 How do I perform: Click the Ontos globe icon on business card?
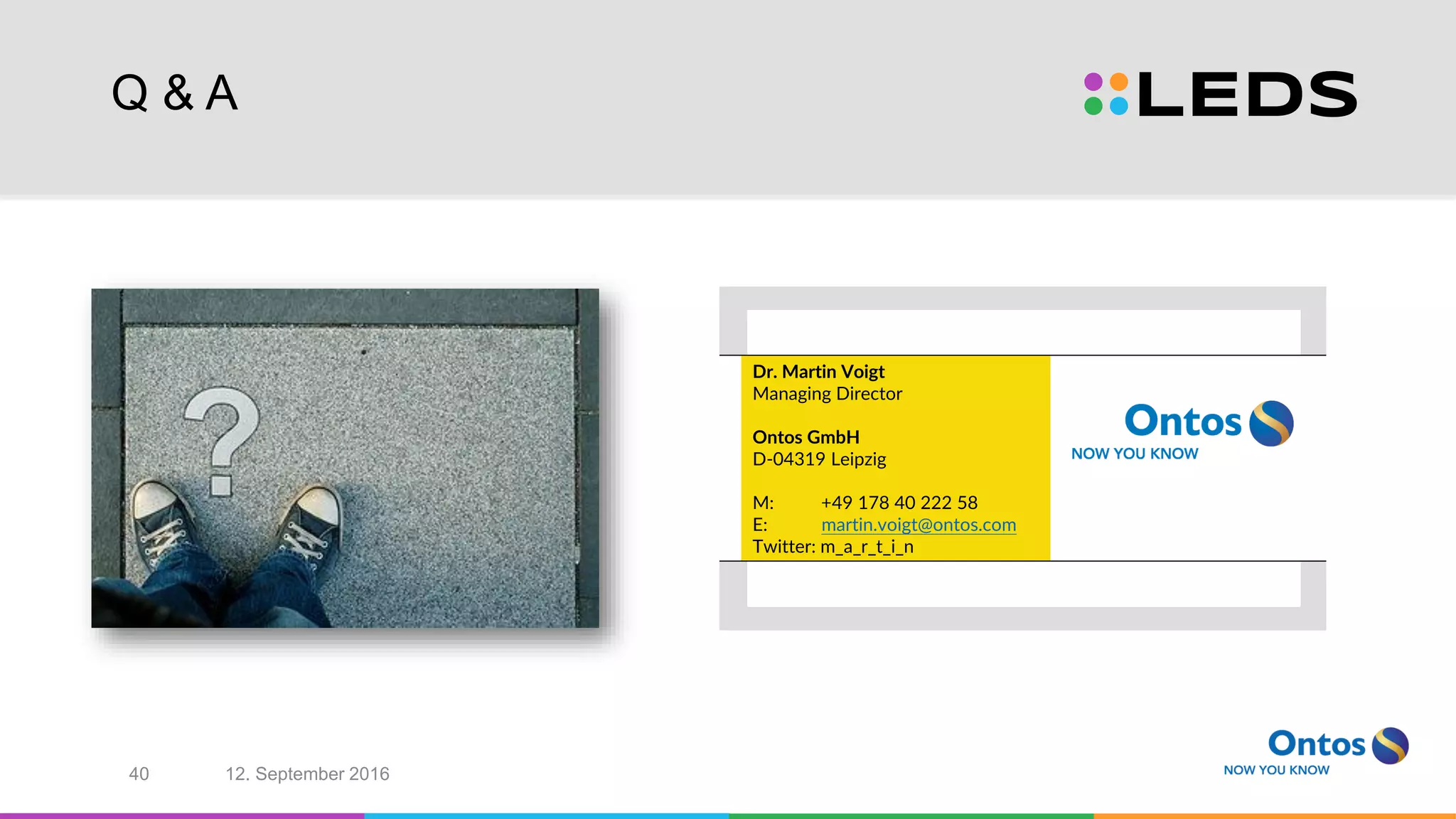[x=1271, y=424]
